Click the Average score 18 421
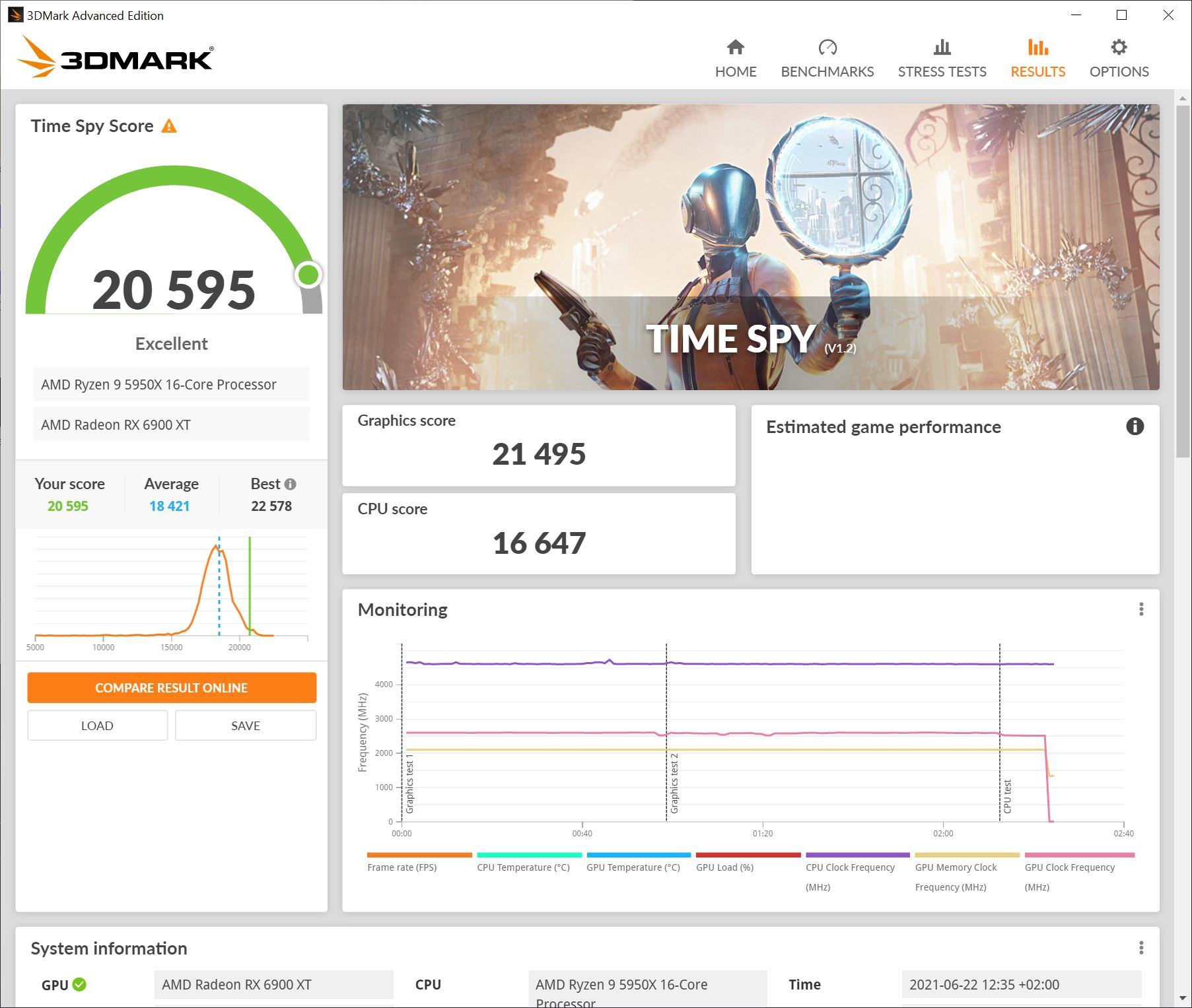 (x=169, y=506)
